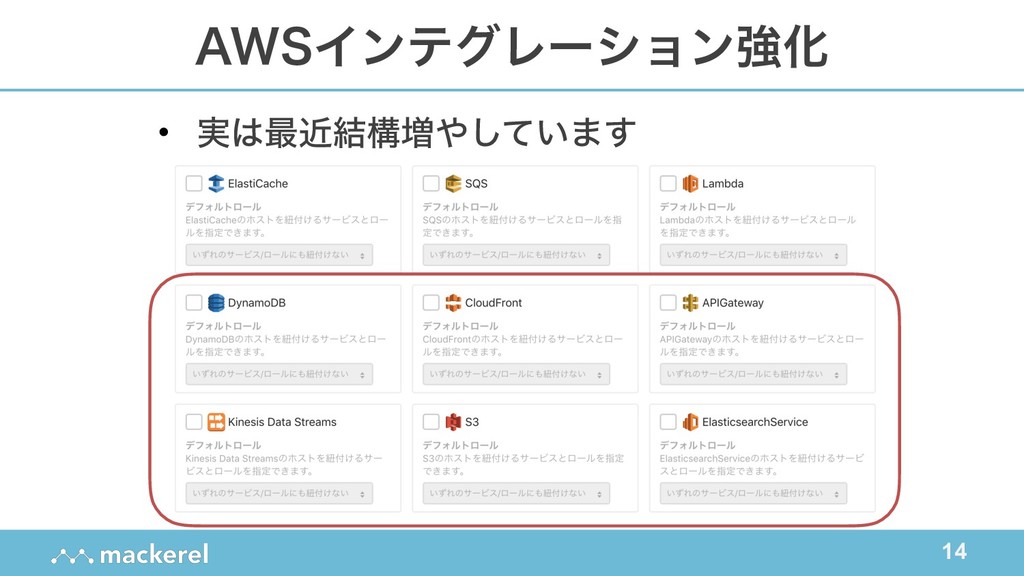Toggle the ElasticsearchService checkbox
The height and width of the screenshot is (576, 1024).
(x=668, y=422)
